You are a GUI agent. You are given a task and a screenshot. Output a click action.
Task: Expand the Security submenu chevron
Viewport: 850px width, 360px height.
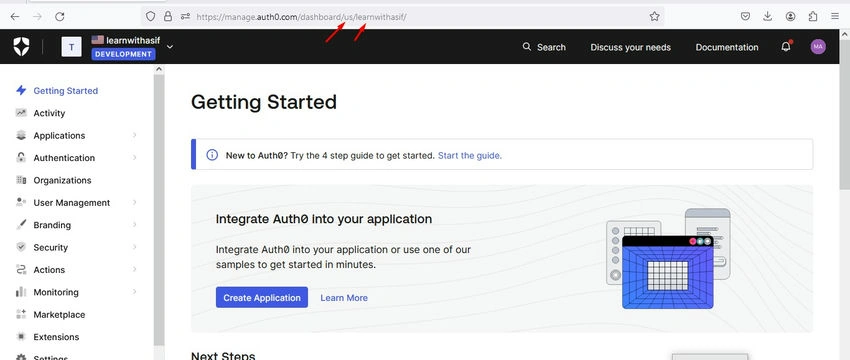(134, 247)
